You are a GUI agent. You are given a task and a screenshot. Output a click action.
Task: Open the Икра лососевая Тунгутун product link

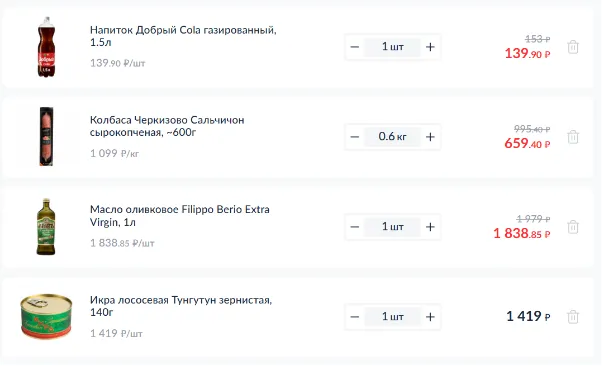[181, 306]
